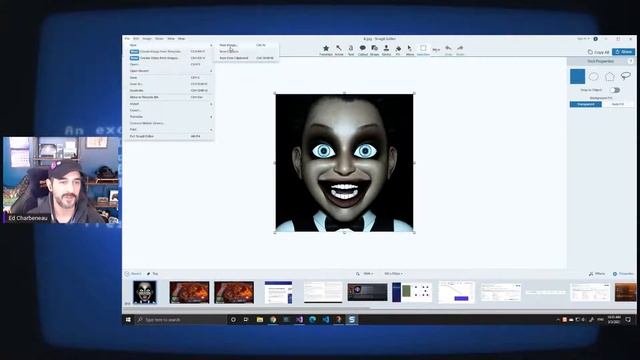Image resolution: width=640 pixels, height=360 pixels.
Task: Expand the Print submenu
Action: [169, 129]
